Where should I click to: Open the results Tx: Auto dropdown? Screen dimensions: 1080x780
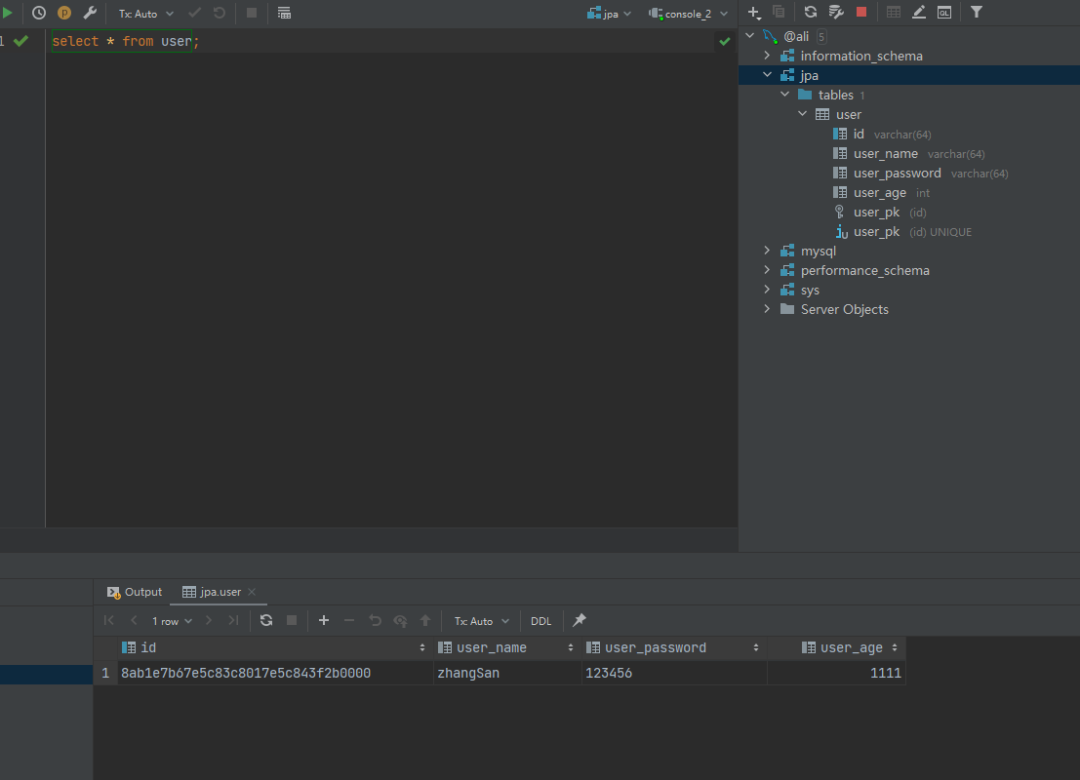[x=481, y=621]
